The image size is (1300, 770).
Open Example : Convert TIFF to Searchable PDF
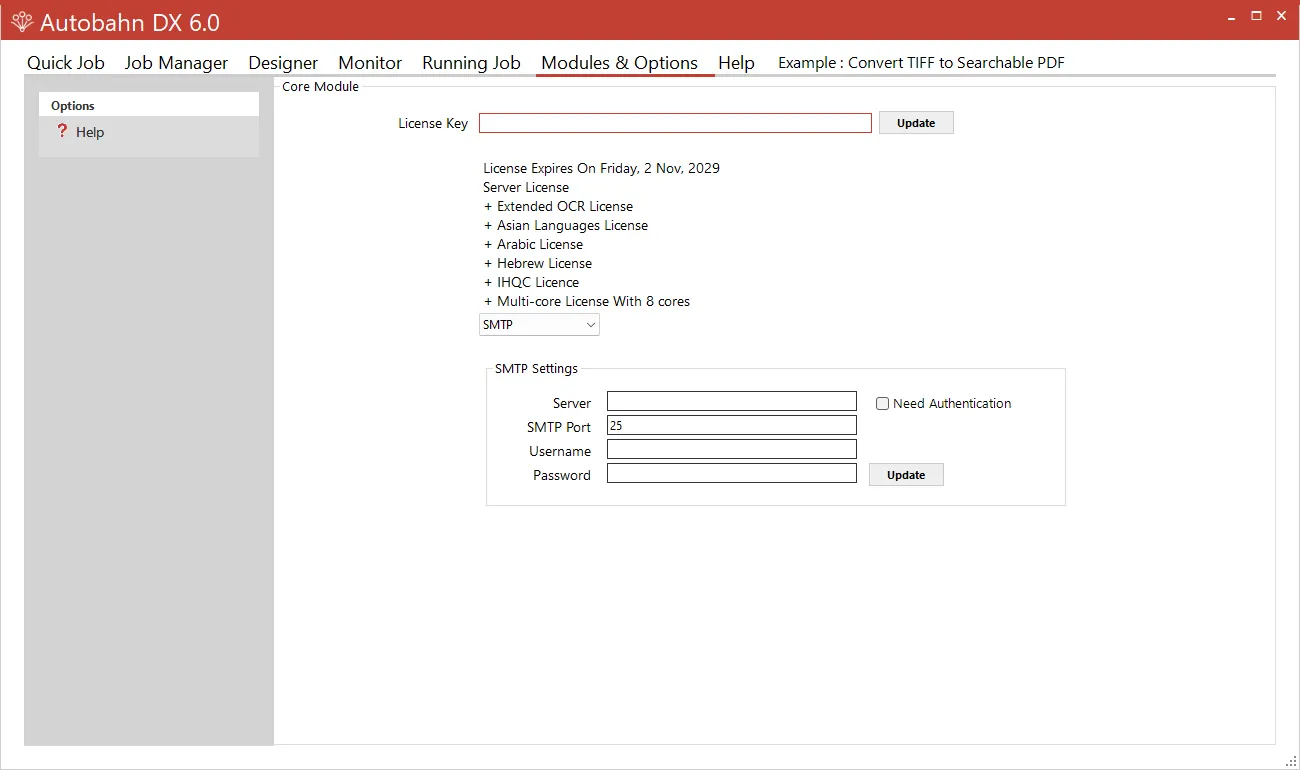pos(921,62)
